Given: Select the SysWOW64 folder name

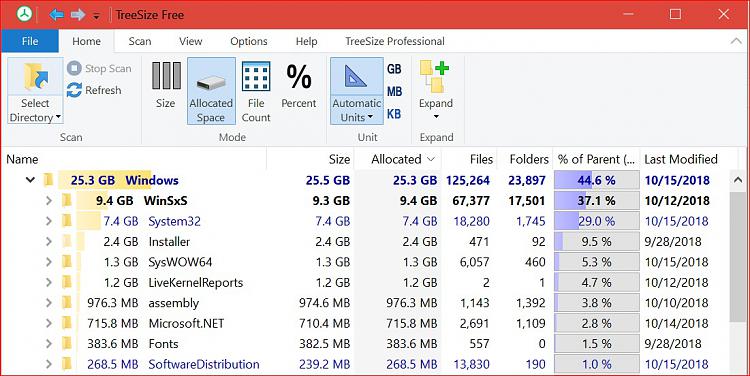Looking at the screenshot, I should point(180,262).
